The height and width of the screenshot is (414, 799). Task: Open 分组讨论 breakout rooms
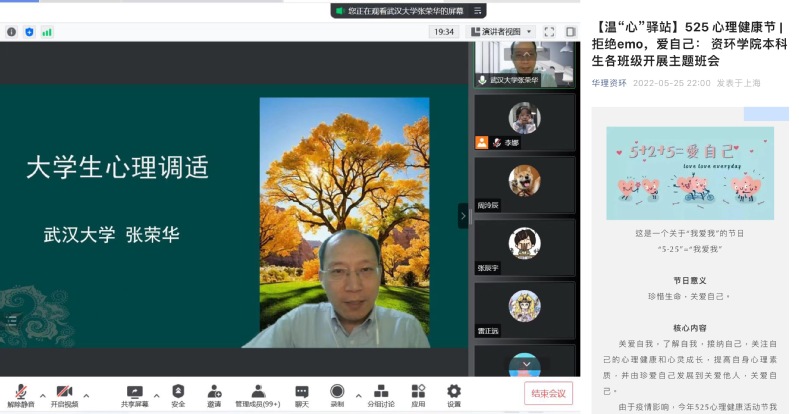(380, 394)
